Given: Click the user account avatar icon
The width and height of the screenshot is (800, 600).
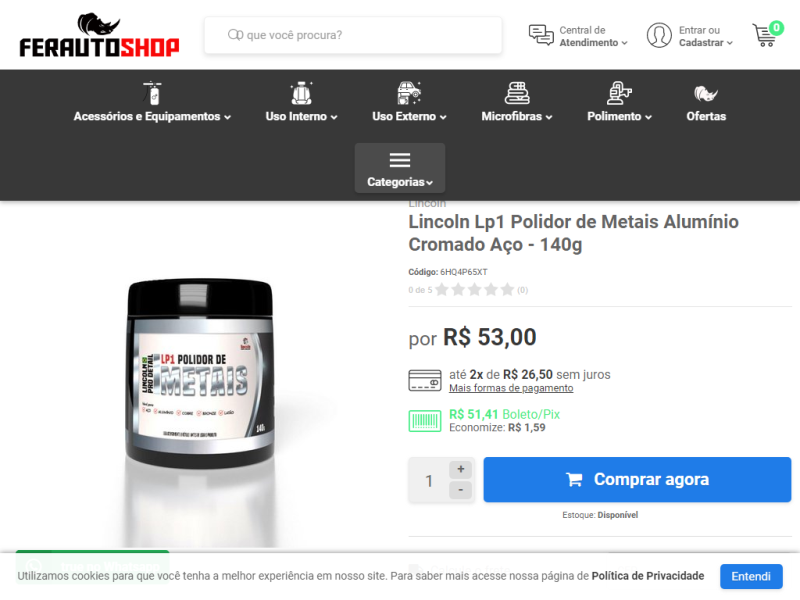Looking at the screenshot, I should point(659,35).
